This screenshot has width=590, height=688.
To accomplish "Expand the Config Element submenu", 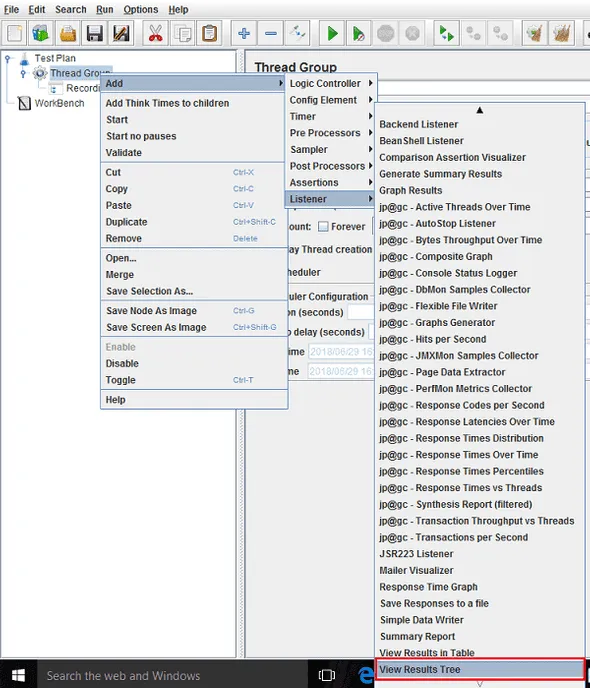I will (x=331, y=100).
